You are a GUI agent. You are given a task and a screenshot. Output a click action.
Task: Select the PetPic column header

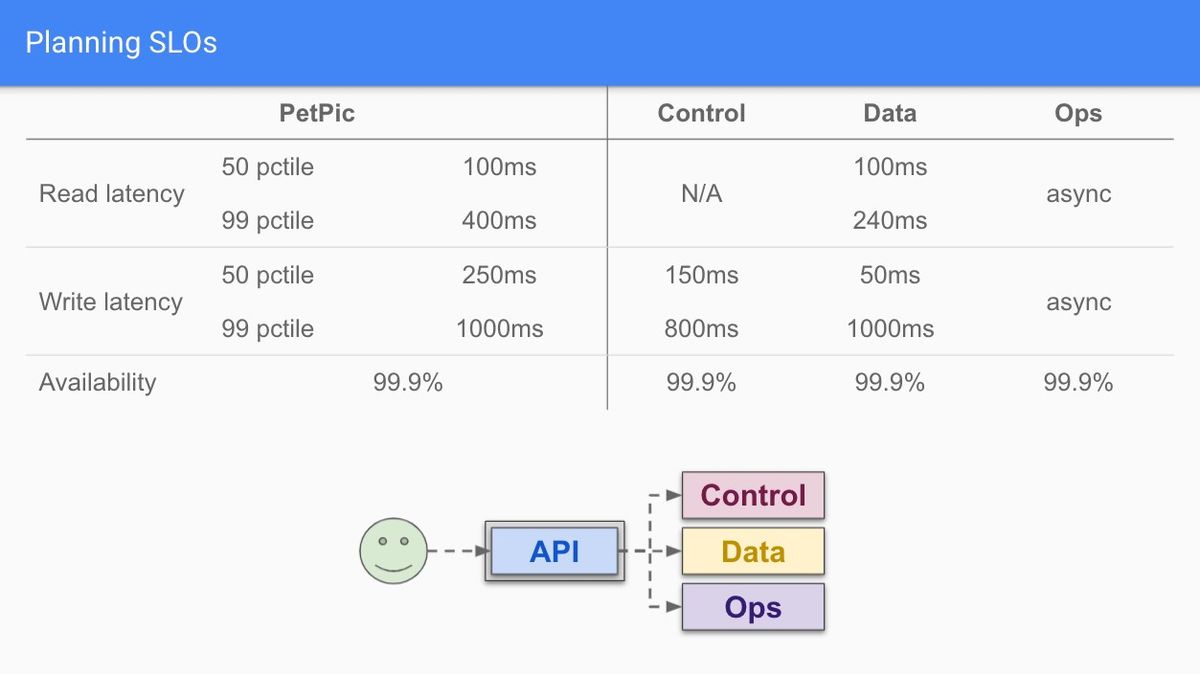click(x=317, y=113)
